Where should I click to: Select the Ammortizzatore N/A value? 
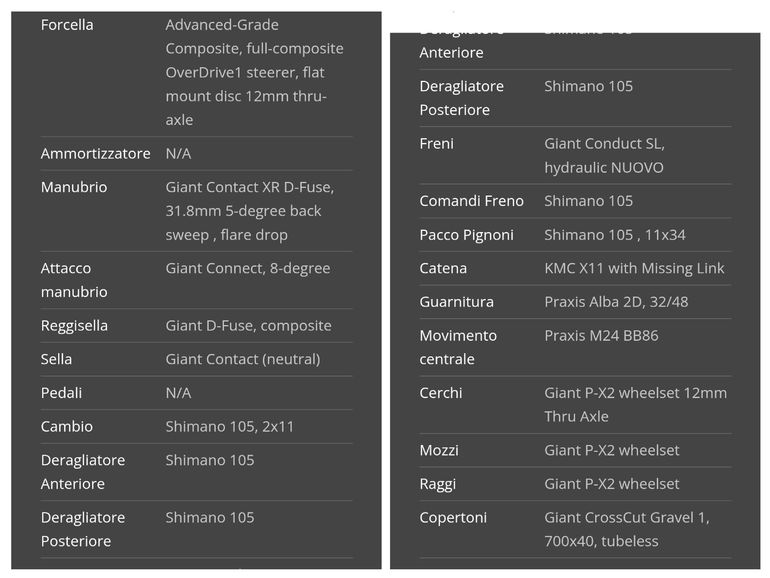pos(178,154)
